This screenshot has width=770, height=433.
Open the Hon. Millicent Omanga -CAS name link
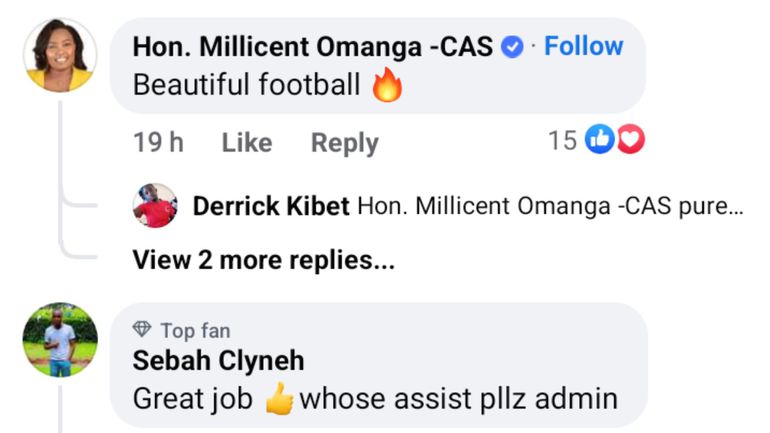(313, 47)
